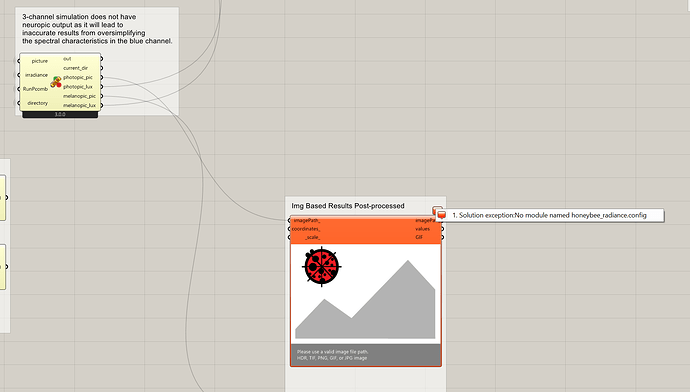Select the 'out' output parameter
The width and height of the screenshot is (690, 392).
67,59
